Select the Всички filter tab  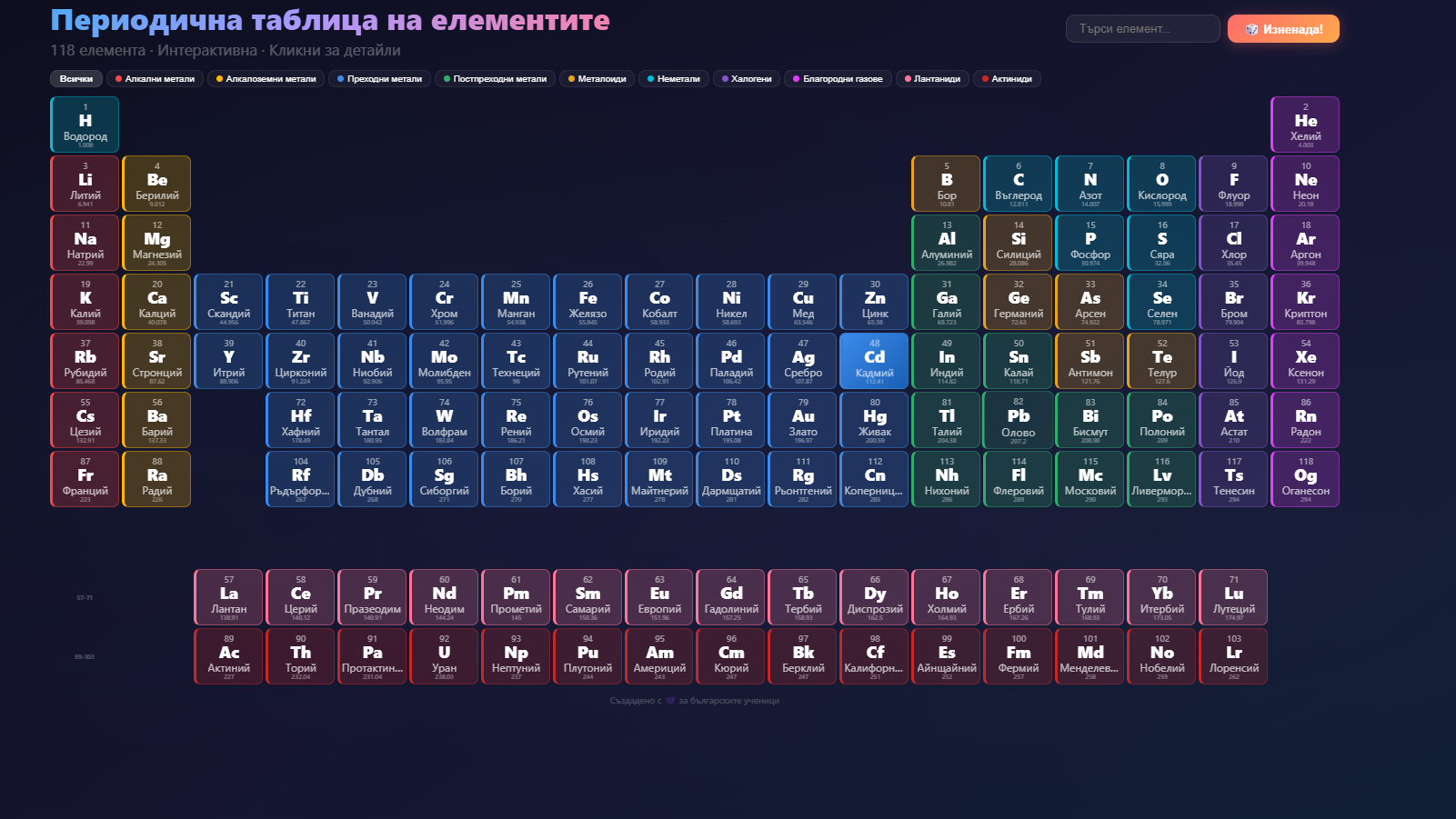click(76, 79)
